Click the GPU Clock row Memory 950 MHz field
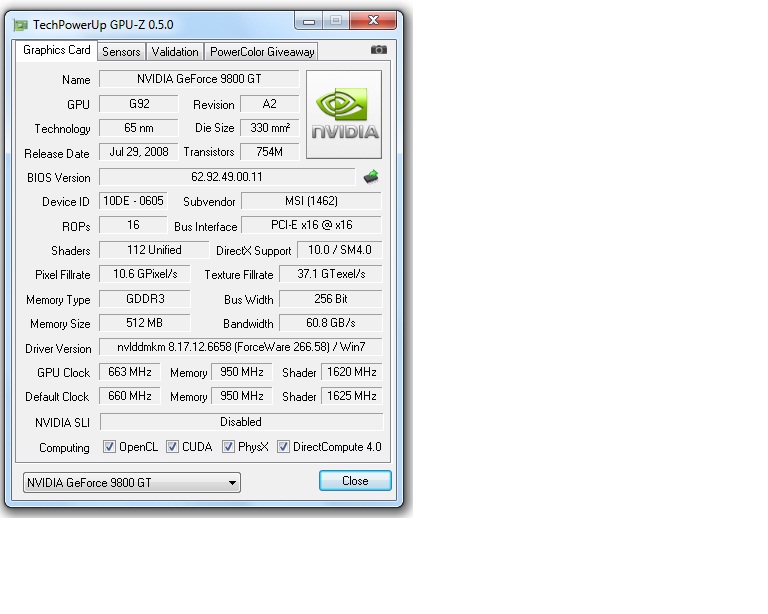The height and width of the screenshot is (614, 768). 241,372
